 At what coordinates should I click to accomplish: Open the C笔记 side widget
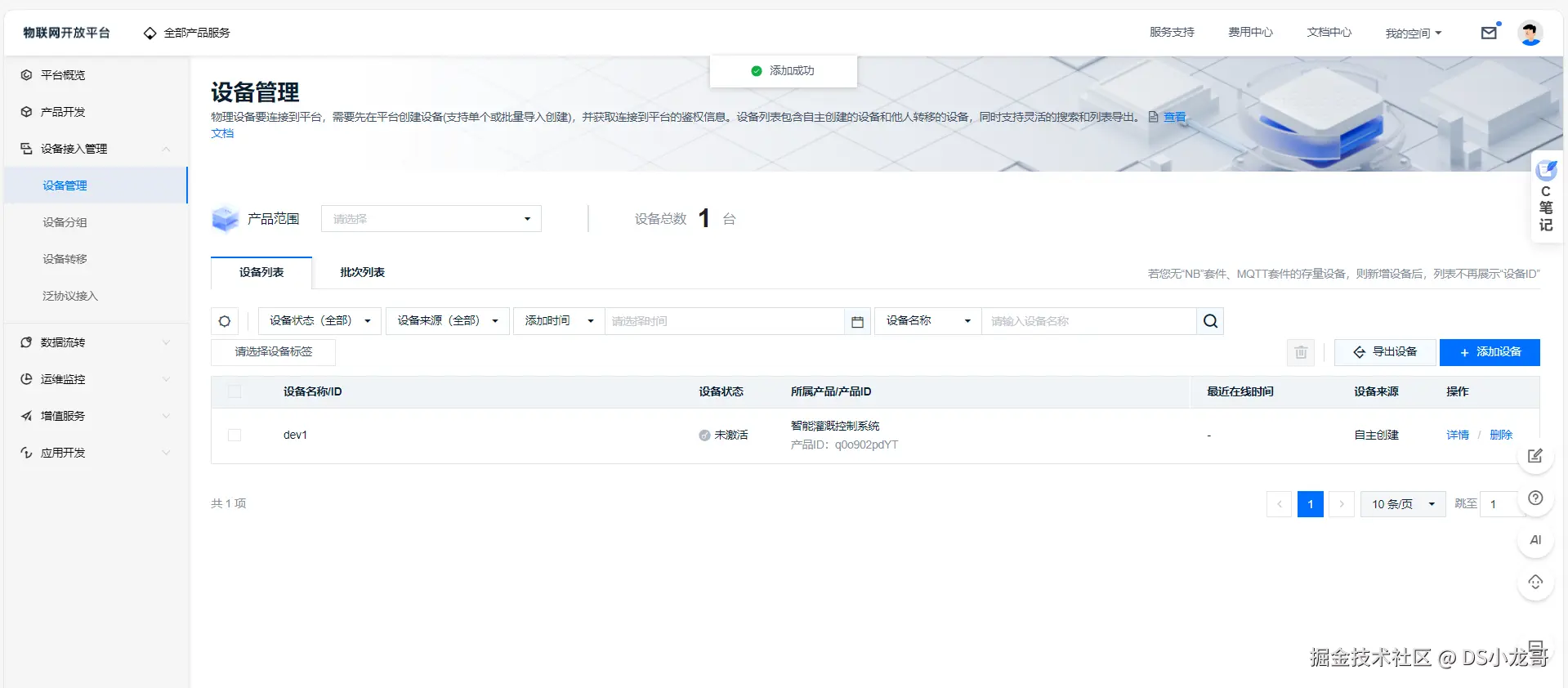1546,197
